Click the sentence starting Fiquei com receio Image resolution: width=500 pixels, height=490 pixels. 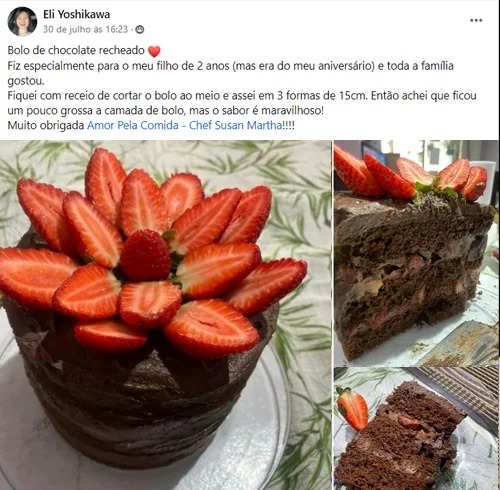coord(242,103)
